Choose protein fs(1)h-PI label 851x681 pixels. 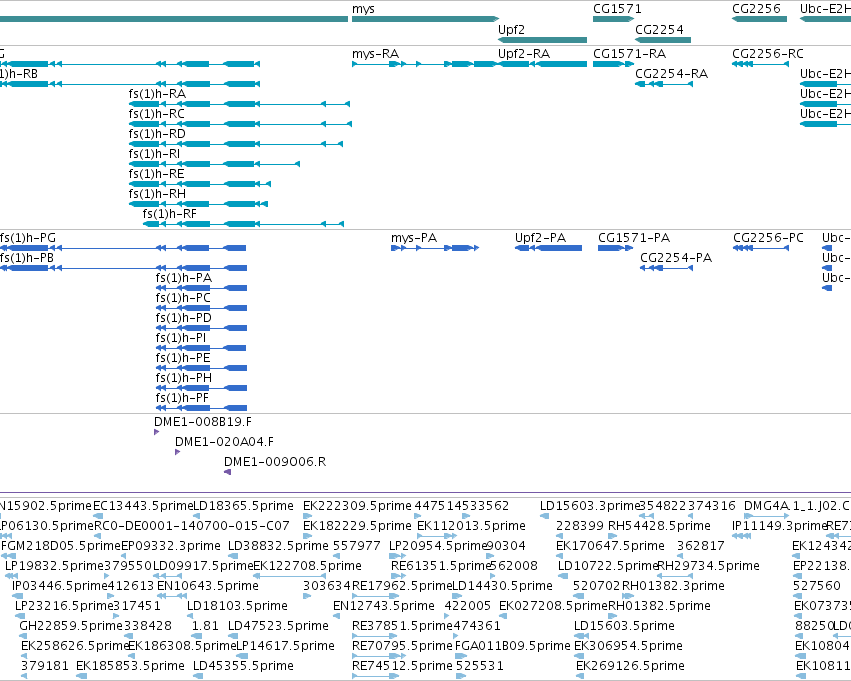[x=181, y=339]
